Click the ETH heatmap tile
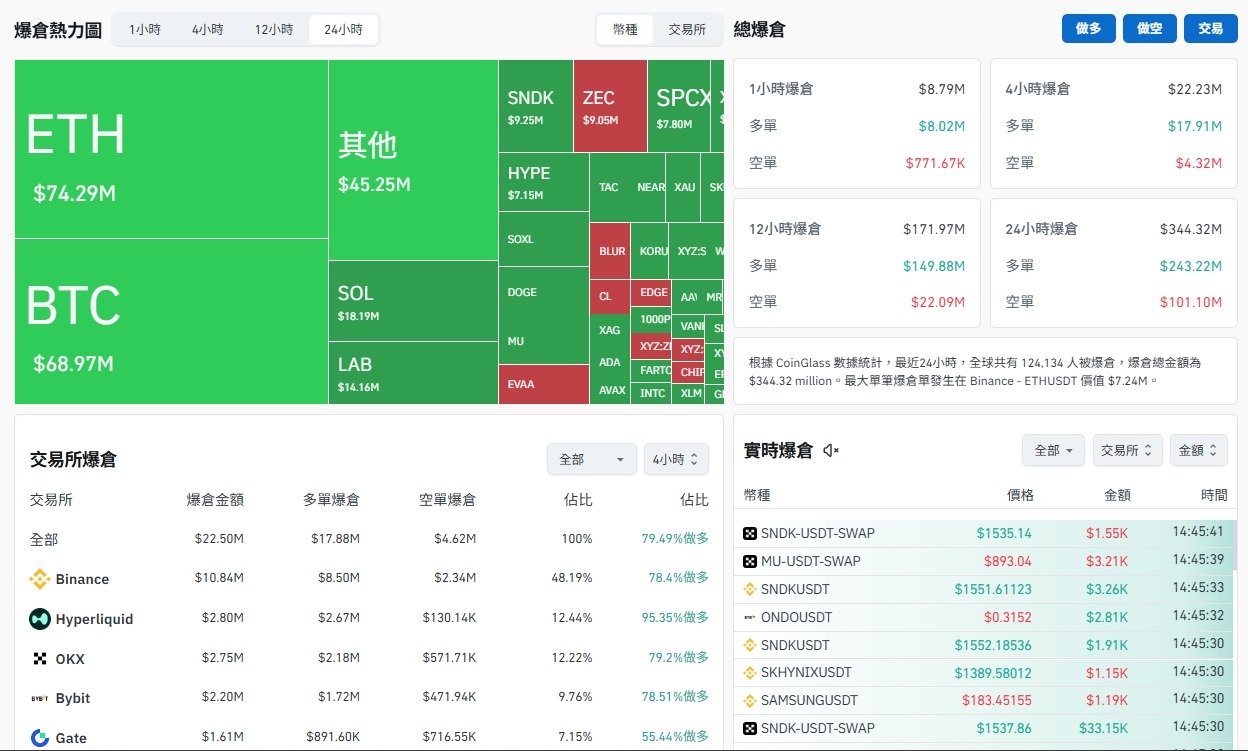This screenshot has height=751, width=1248. click(171, 149)
